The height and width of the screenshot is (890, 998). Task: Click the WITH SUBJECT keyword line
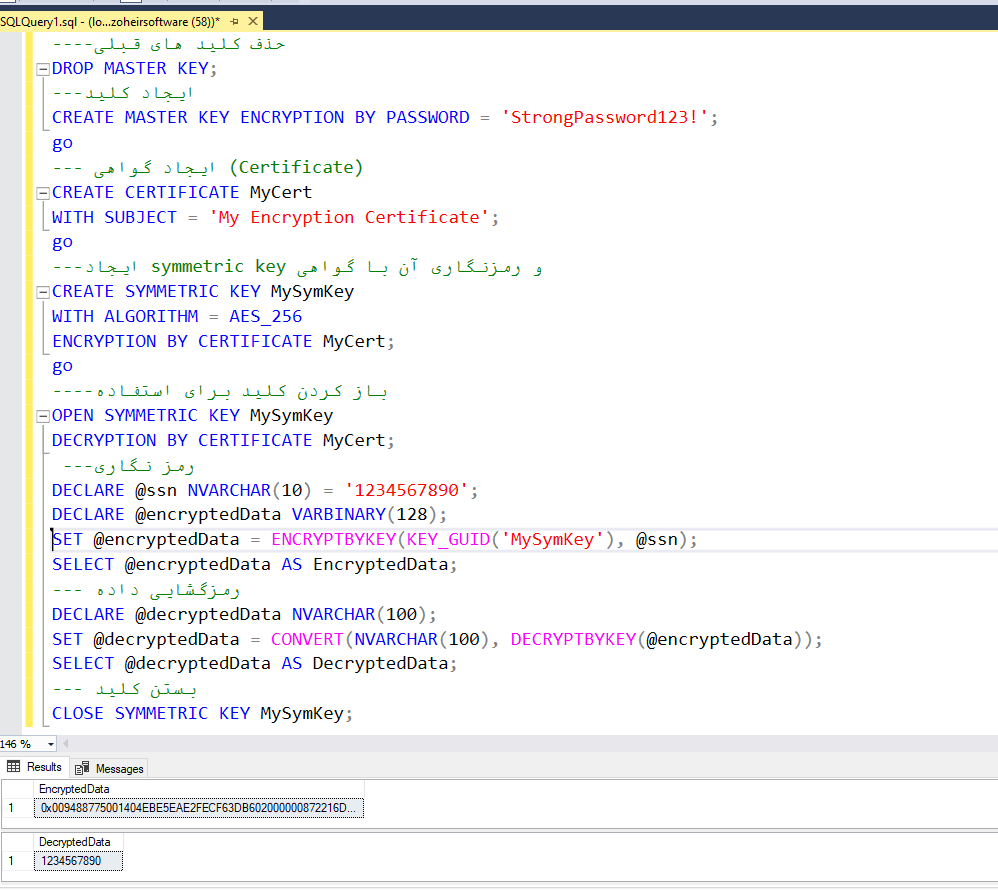(275, 218)
